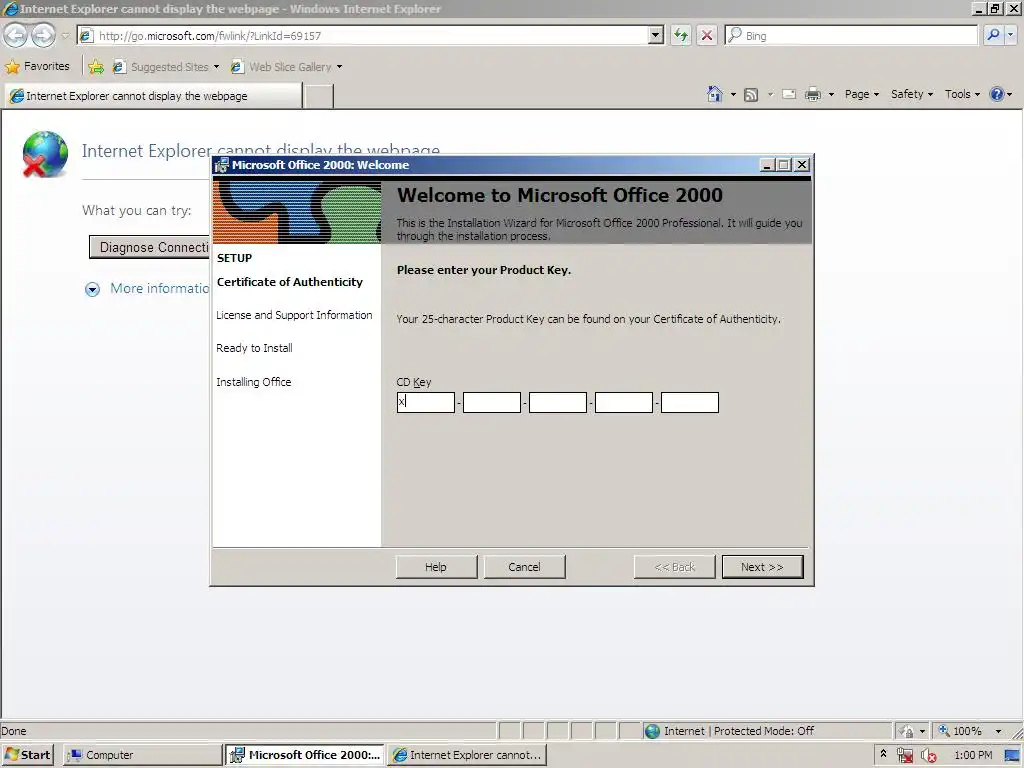This screenshot has width=1024, height=768.
Task: Click the Help question mark icon
Action: (997, 94)
